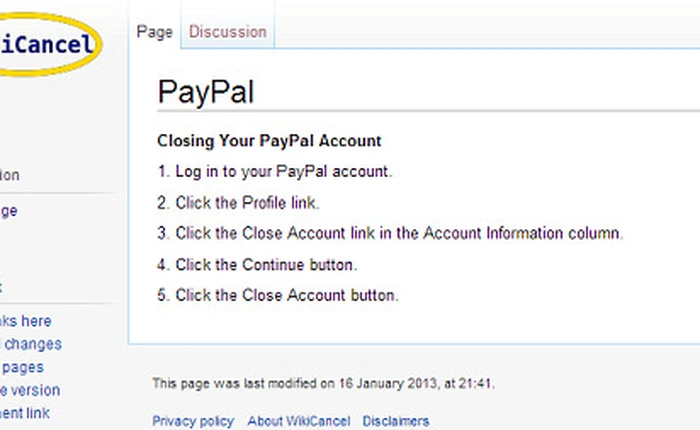This screenshot has height=430, width=700.
Task: Open the Discussion tab
Action: [x=228, y=32]
